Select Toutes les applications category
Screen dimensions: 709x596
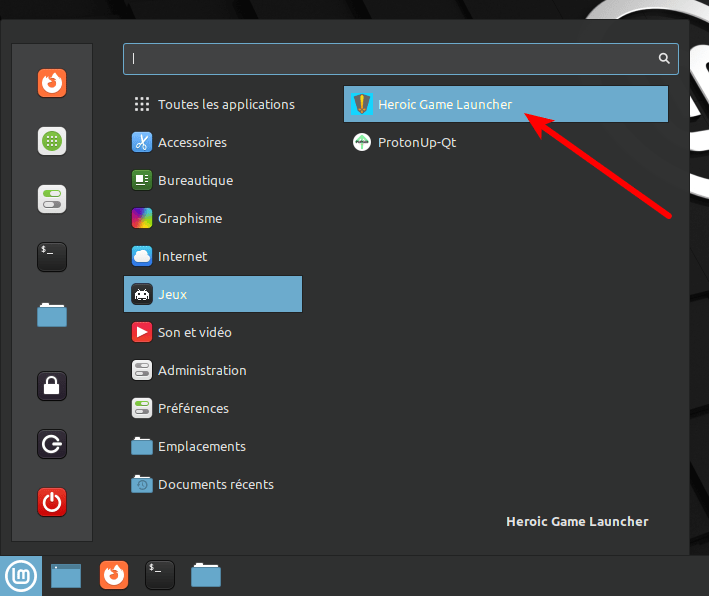tap(213, 104)
